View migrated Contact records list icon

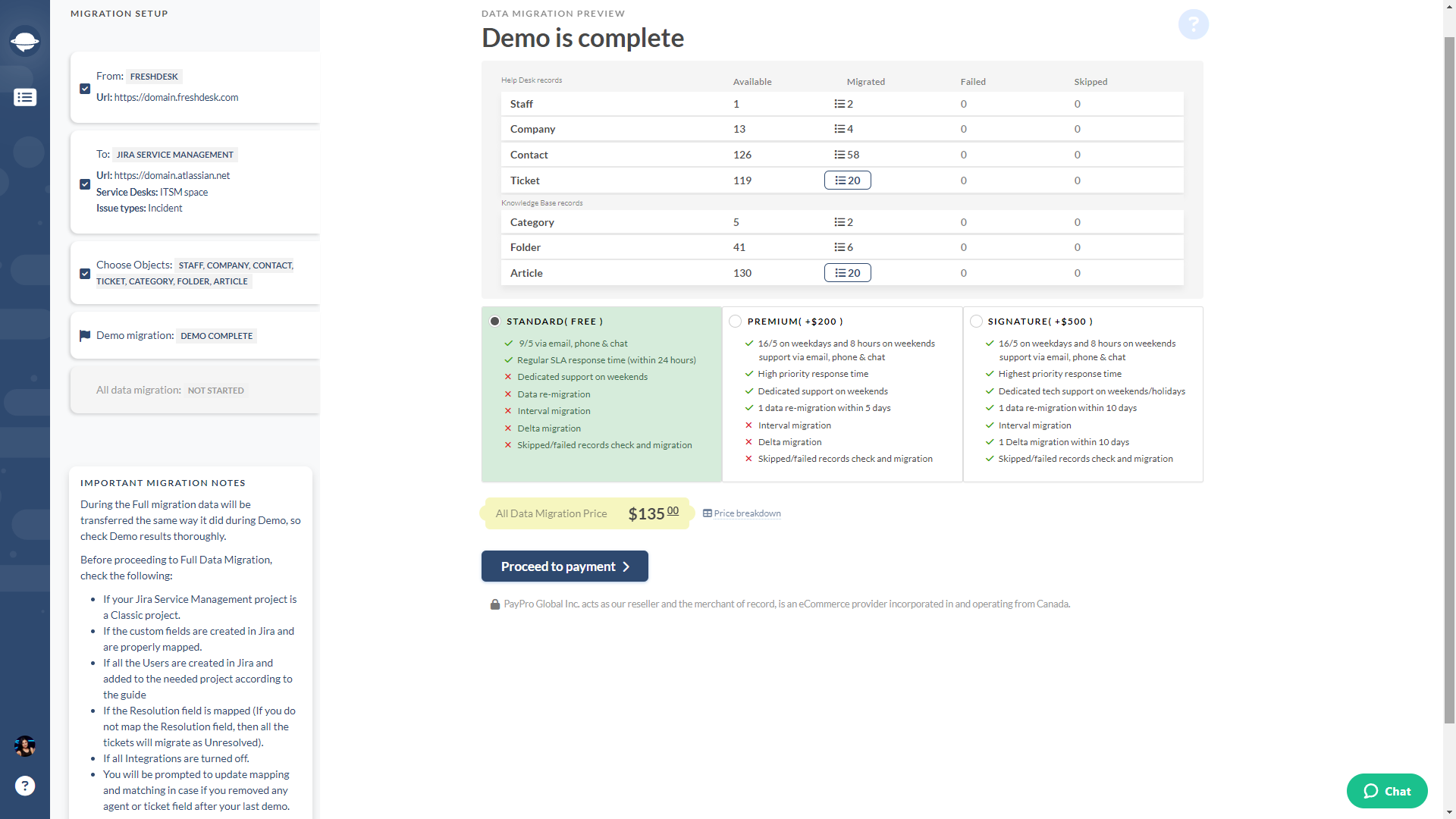[839, 155]
